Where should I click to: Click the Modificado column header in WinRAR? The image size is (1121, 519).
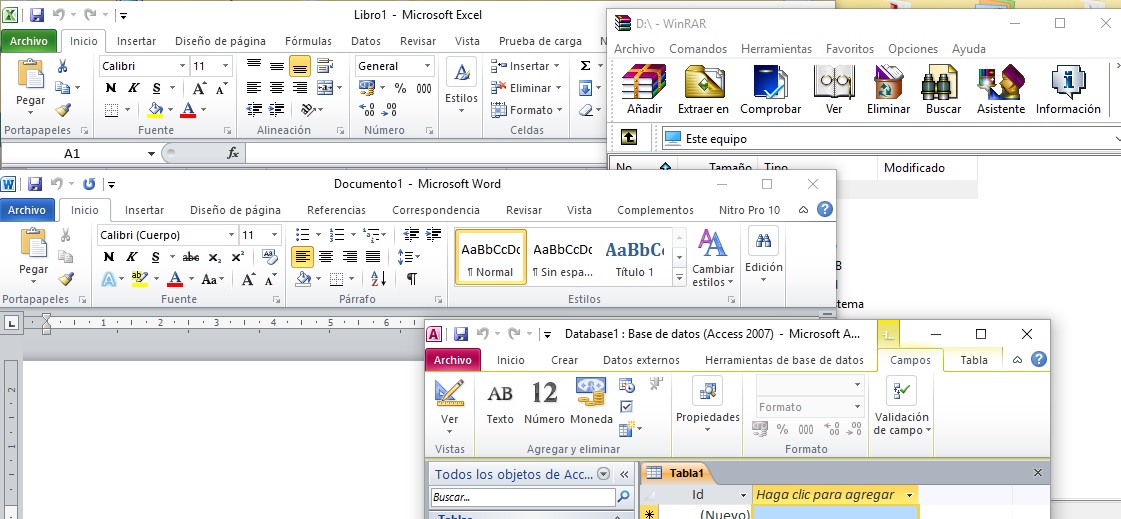pos(927,168)
